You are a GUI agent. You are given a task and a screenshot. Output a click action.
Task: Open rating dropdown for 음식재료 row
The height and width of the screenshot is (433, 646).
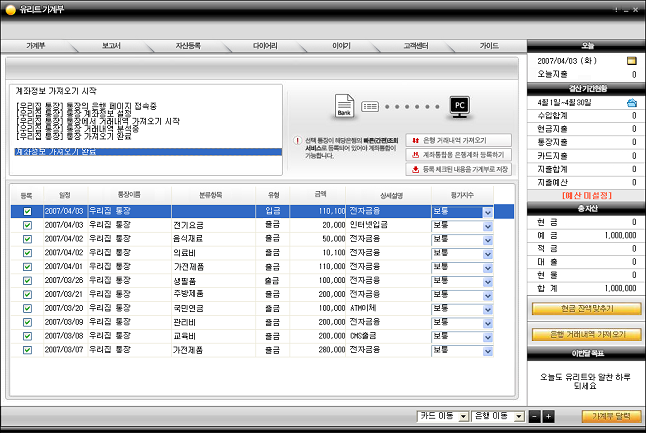(x=488, y=240)
